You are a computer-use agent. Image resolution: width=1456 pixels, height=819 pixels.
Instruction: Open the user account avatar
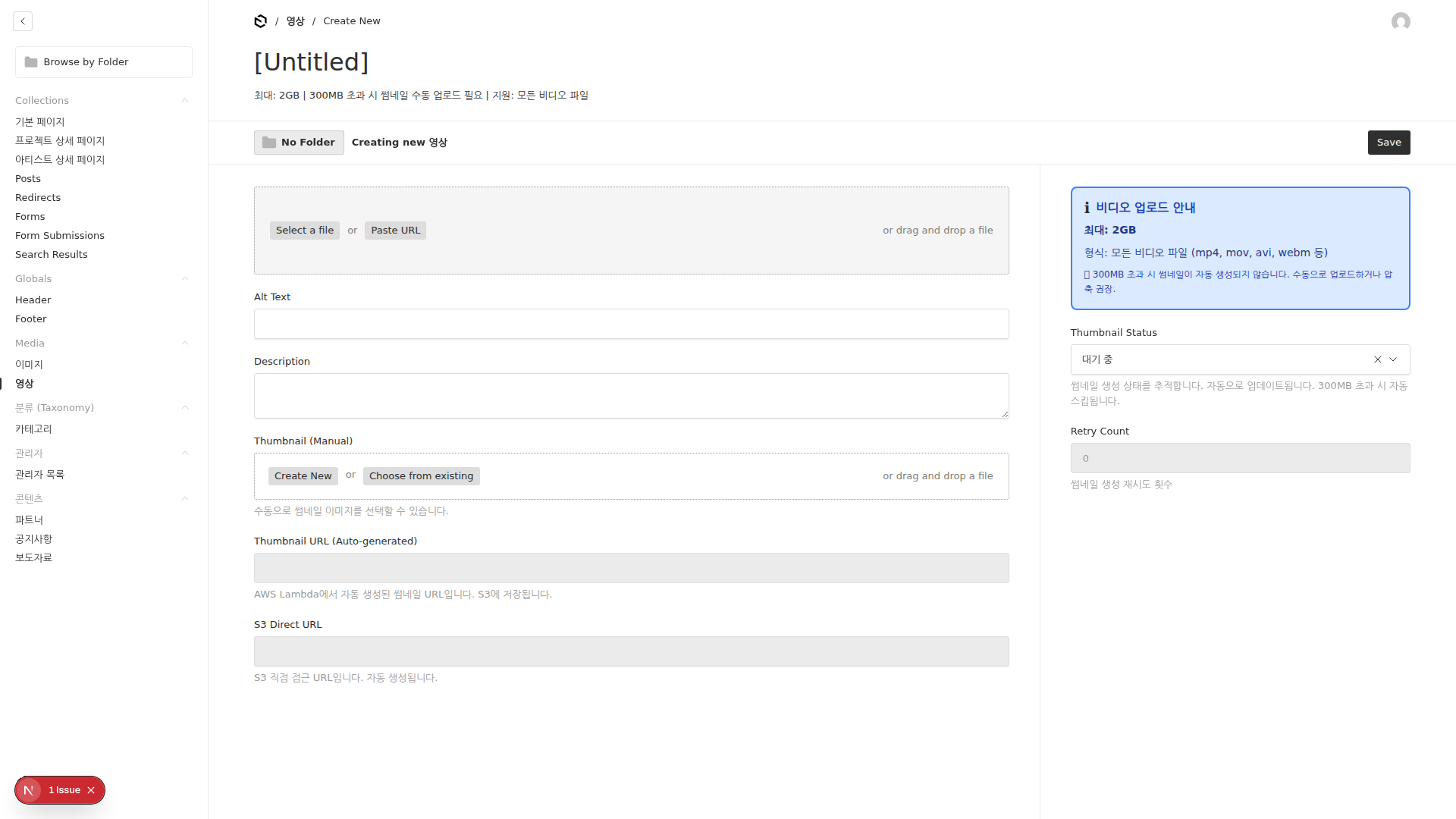[x=1401, y=21]
